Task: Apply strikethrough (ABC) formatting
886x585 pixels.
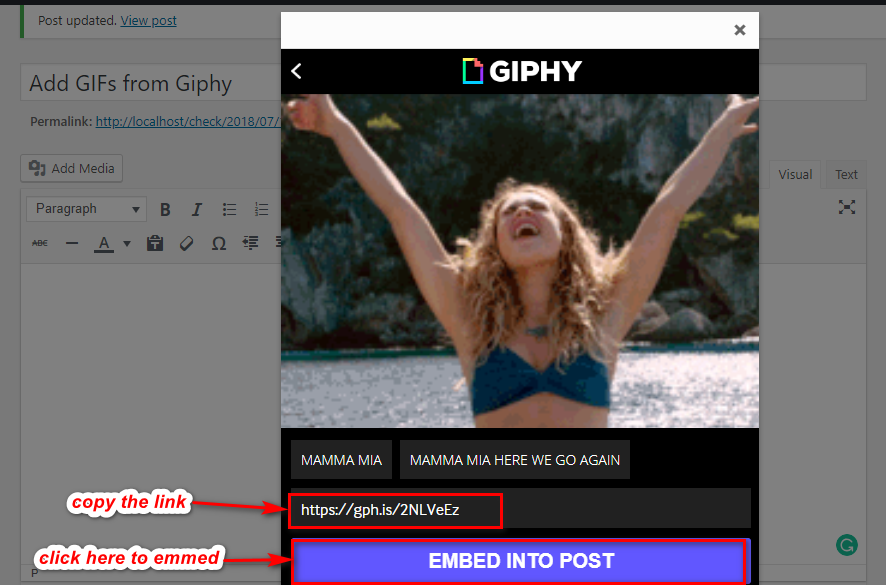Action: (x=40, y=243)
